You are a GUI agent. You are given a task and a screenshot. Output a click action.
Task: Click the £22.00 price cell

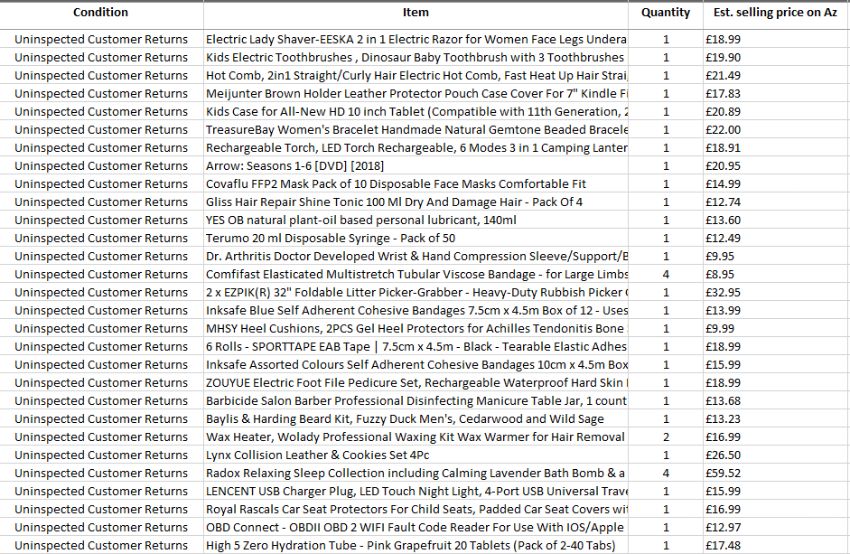pyautogui.click(x=776, y=130)
